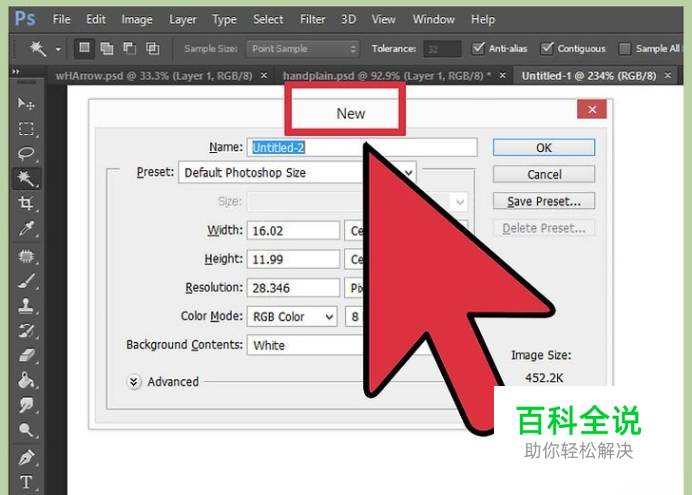Select the Magic Wand tool in toolbox
The image size is (692, 495).
[x=26, y=178]
